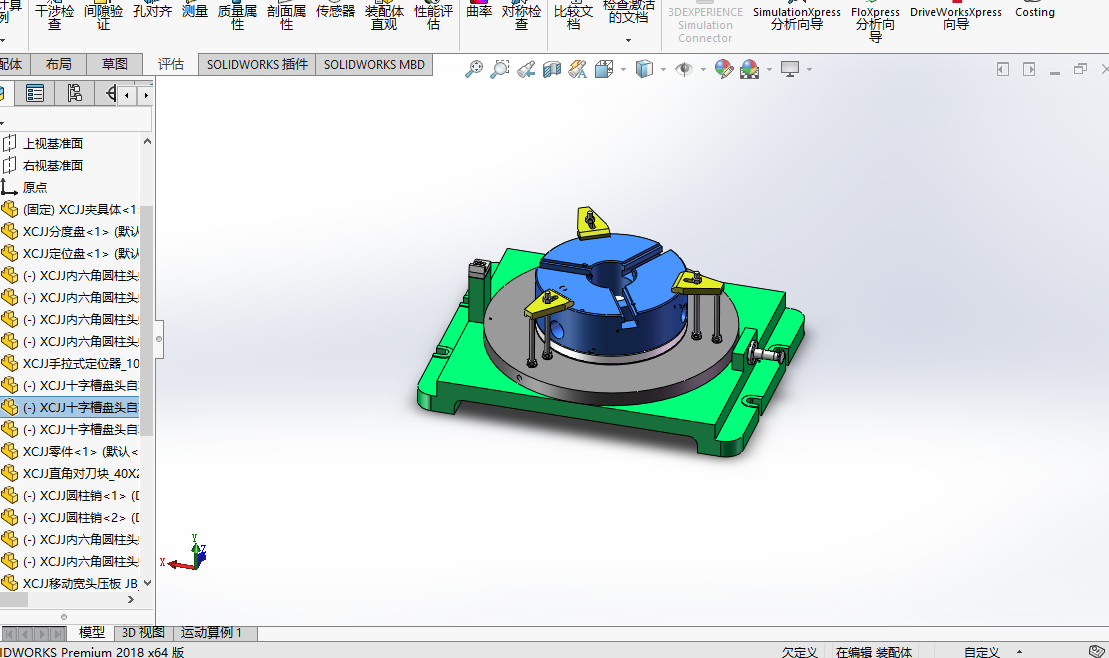Activate Zoom to Area tool
This screenshot has height=658, width=1109.
pyautogui.click(x=499, y=69)
